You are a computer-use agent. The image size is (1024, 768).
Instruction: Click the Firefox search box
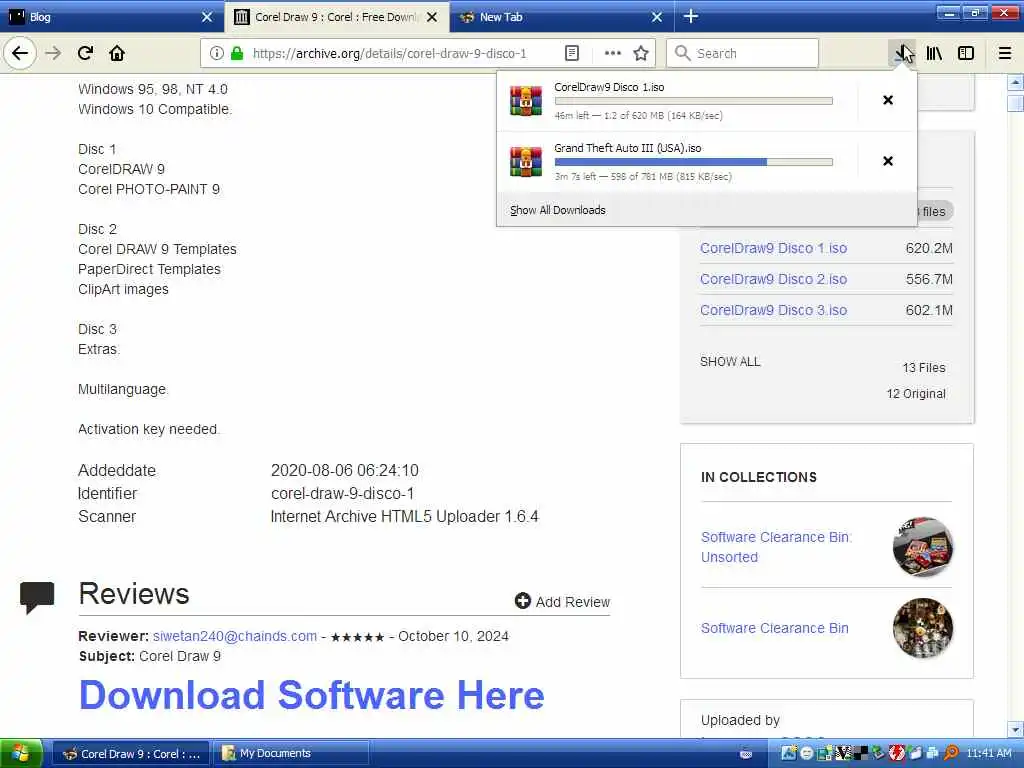coord(742,53)
